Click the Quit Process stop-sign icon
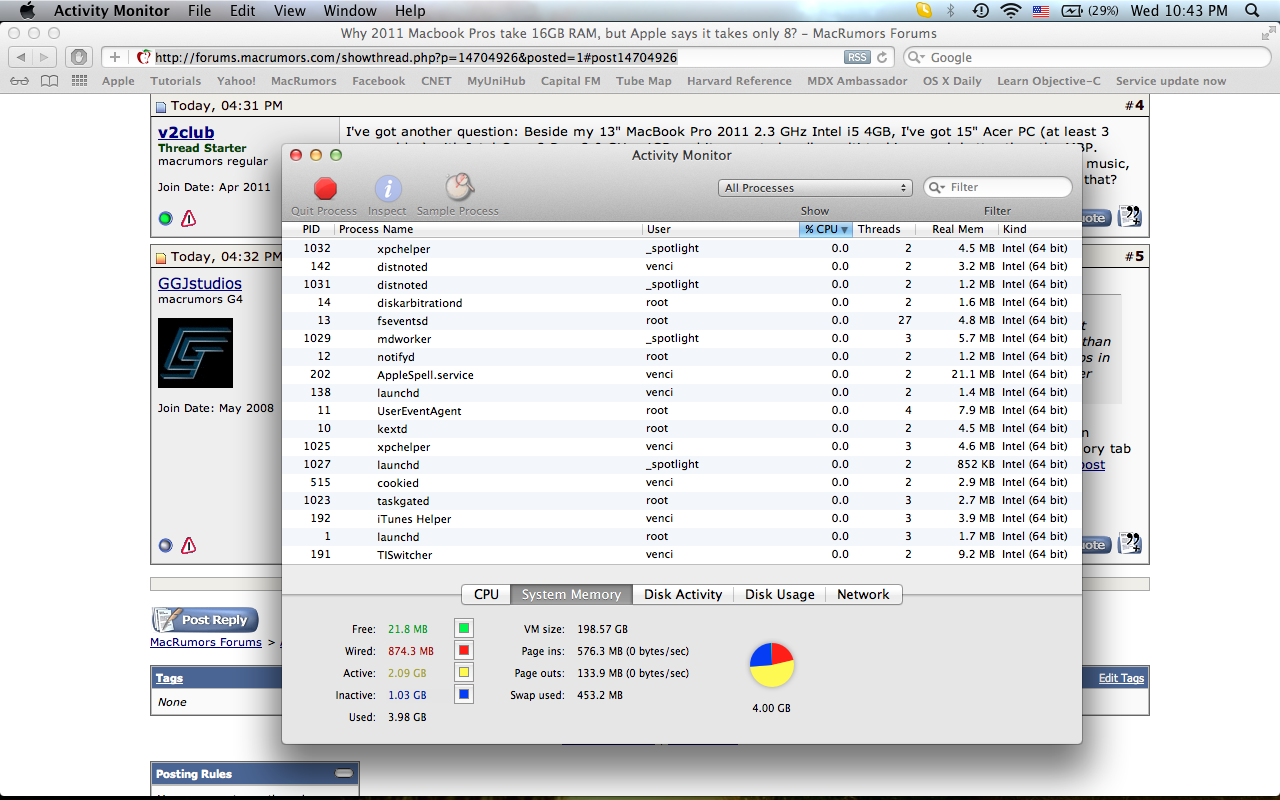The height and width of the screenshot is (800, 1280). pyautogui.click(x=325, y=188)
